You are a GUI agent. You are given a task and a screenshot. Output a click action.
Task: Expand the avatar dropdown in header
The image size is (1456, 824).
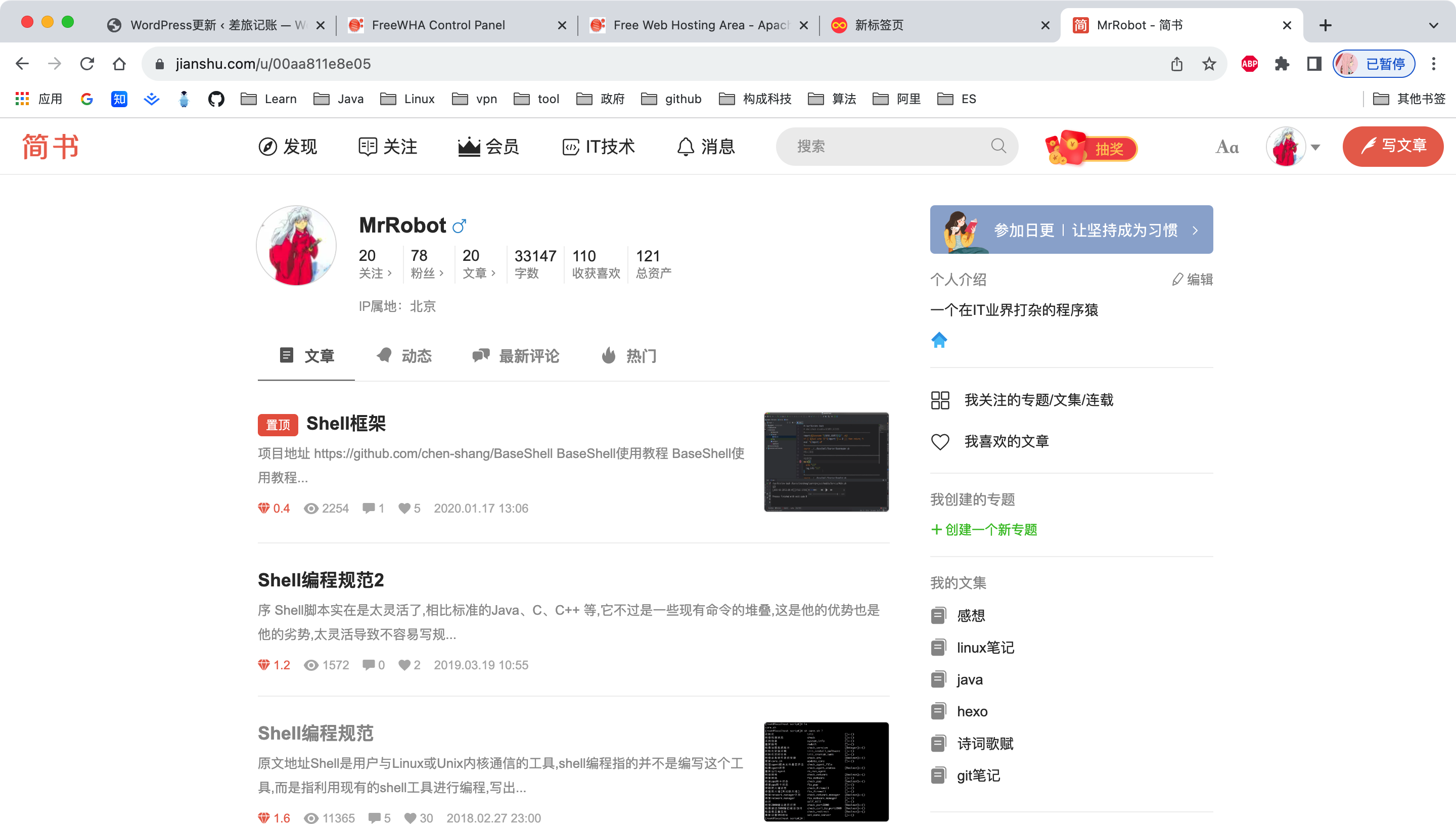pyautogui.click(x=1315, y=147)
